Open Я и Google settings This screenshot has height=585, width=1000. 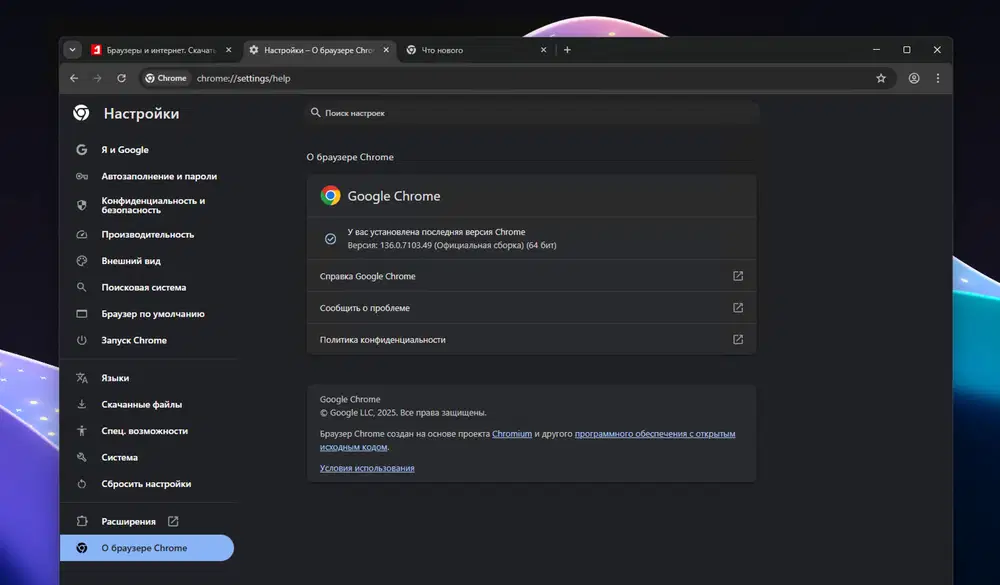coord(124,149)
